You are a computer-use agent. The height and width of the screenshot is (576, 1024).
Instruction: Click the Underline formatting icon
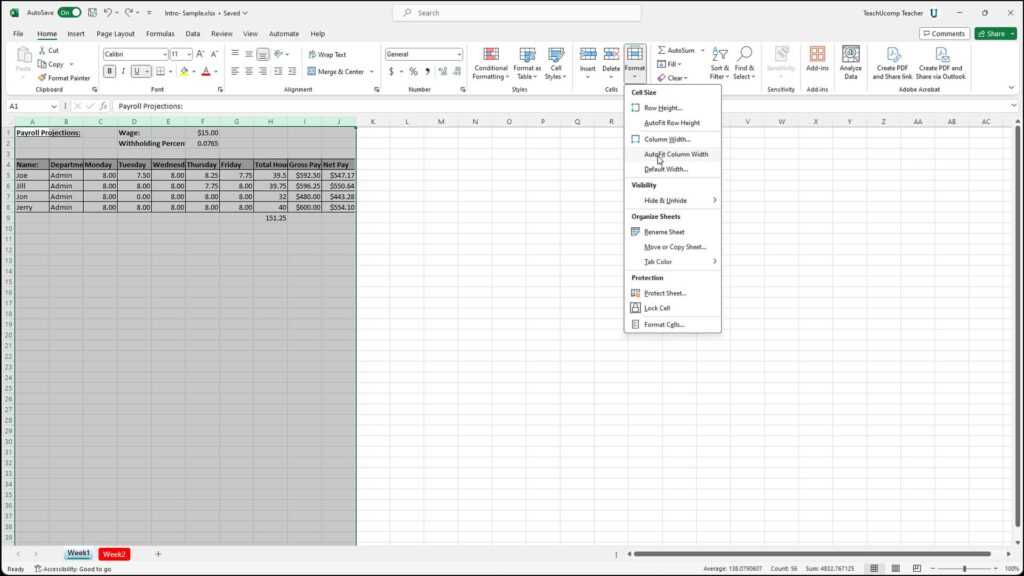point(136,71)
